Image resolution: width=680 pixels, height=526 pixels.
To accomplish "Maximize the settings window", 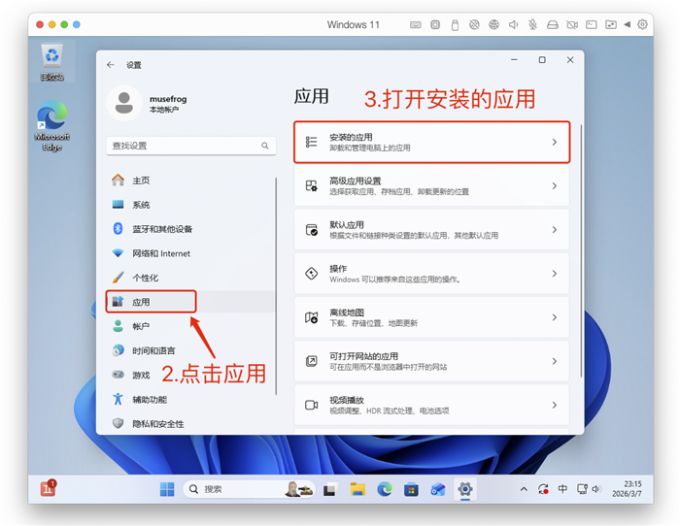I will tap(542, 60).
